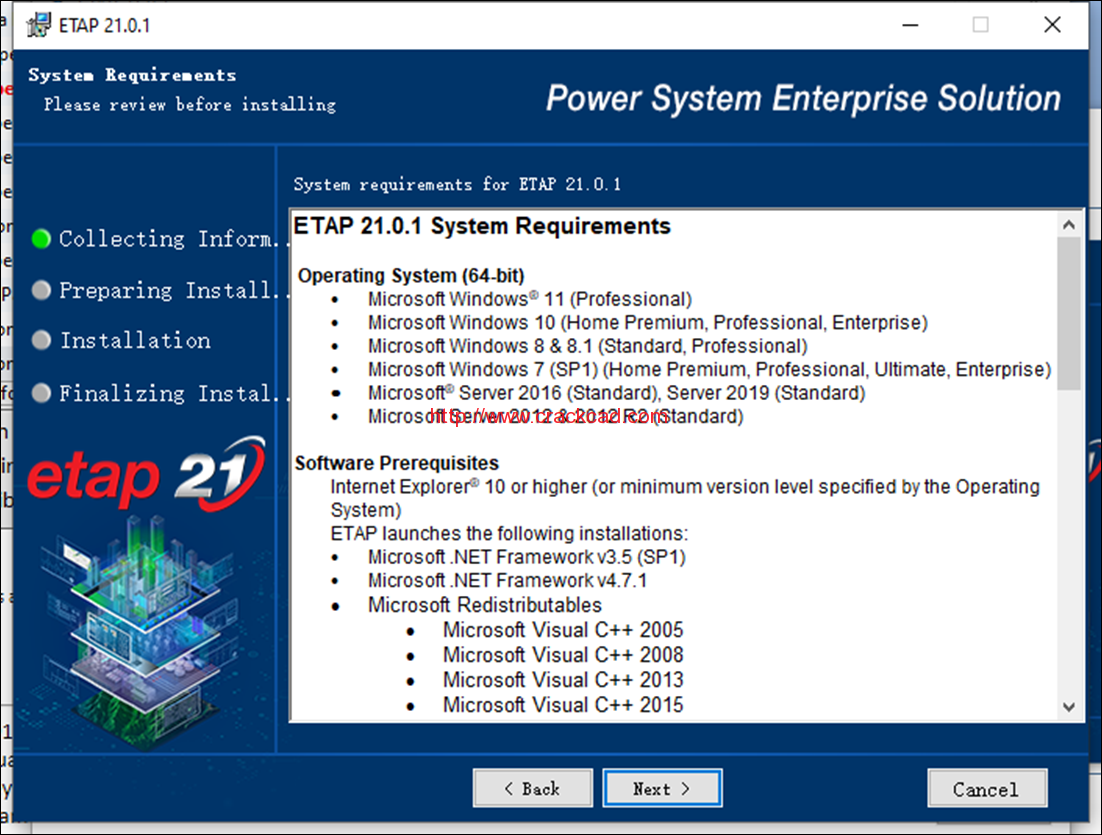Click the Next button
The height and width of the screenshot is (835, 1102).
tap(662, 789)
